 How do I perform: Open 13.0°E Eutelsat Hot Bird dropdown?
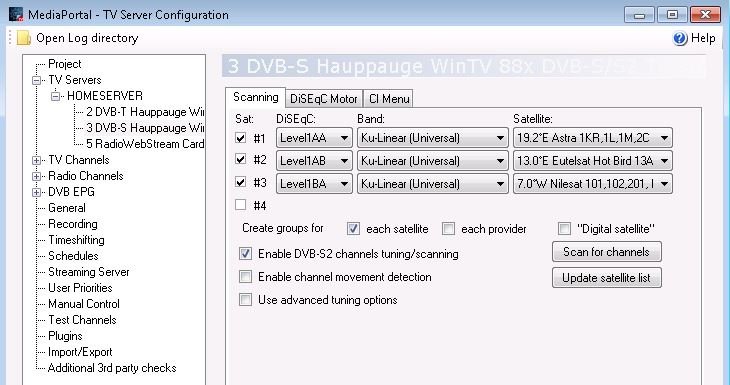click(x=593, y=161)
